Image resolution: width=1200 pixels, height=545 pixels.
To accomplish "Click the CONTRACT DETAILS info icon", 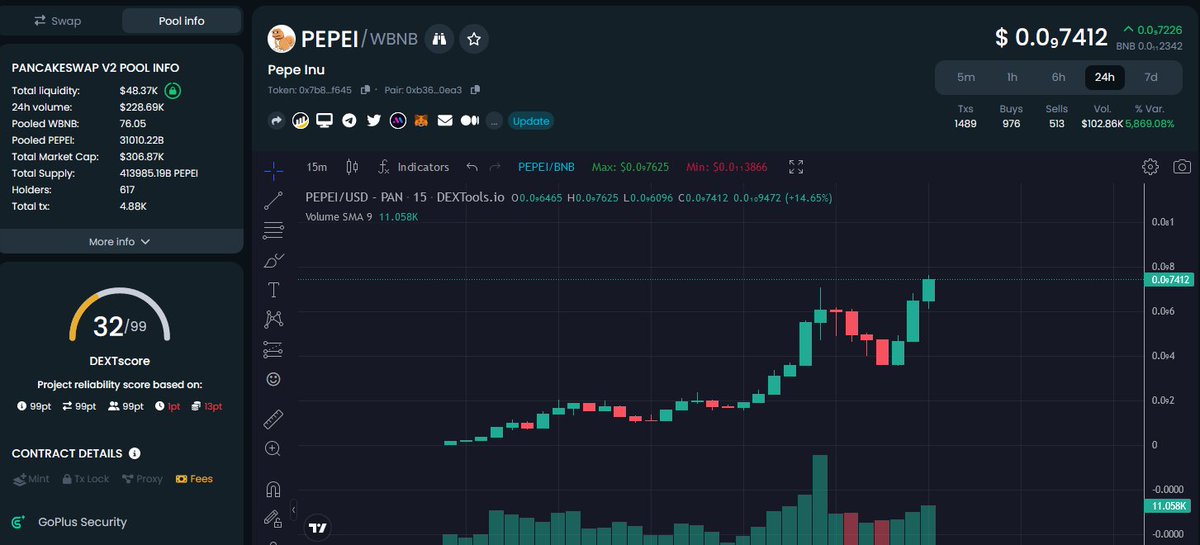I will click(135, 453).
